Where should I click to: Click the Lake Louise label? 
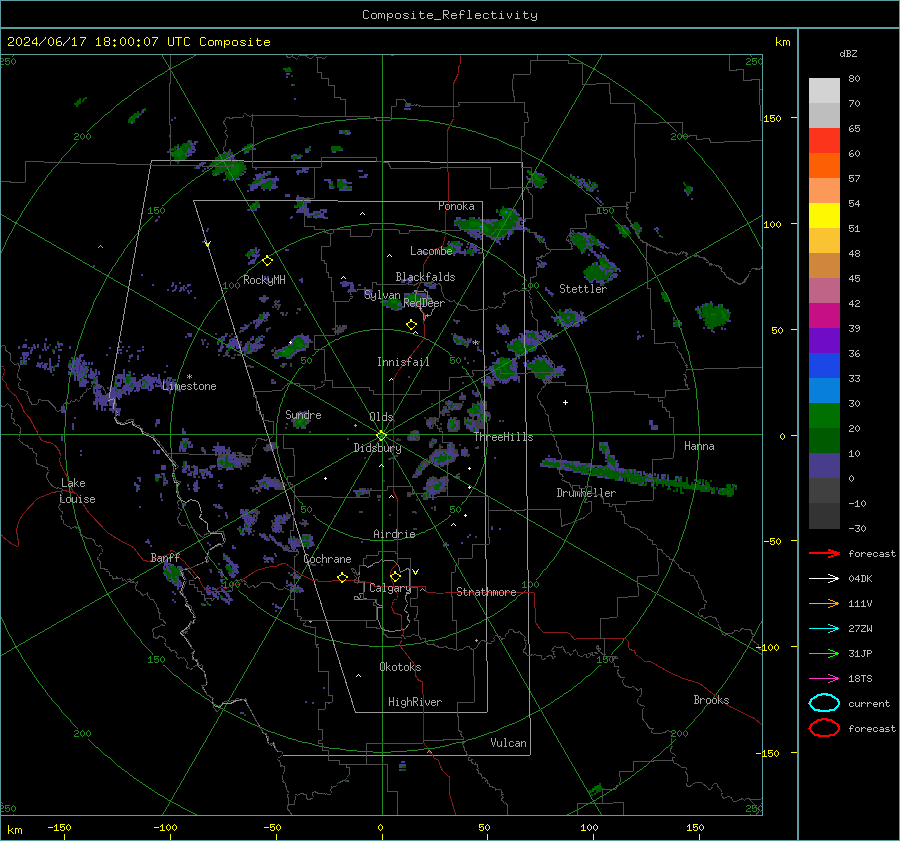pyautogui.click(x=78, y=491)
